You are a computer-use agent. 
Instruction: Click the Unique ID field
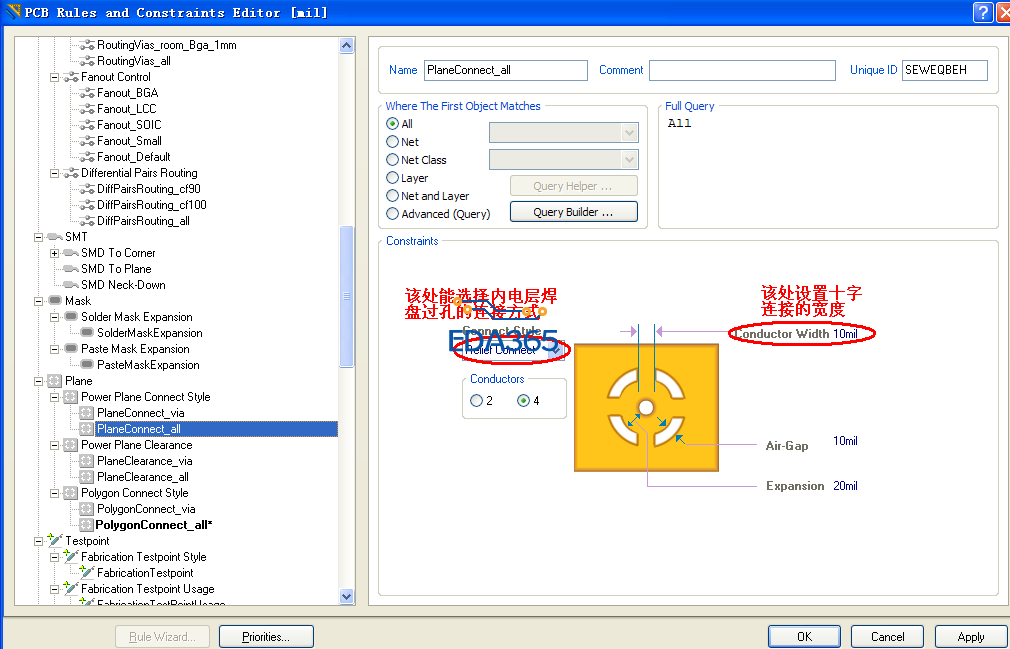click(944, 70)
